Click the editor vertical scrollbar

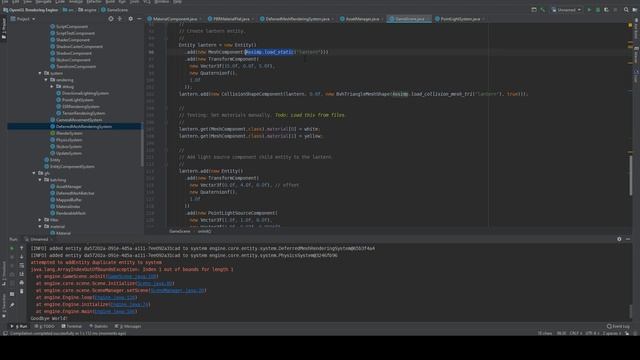[x=631, y=176]
